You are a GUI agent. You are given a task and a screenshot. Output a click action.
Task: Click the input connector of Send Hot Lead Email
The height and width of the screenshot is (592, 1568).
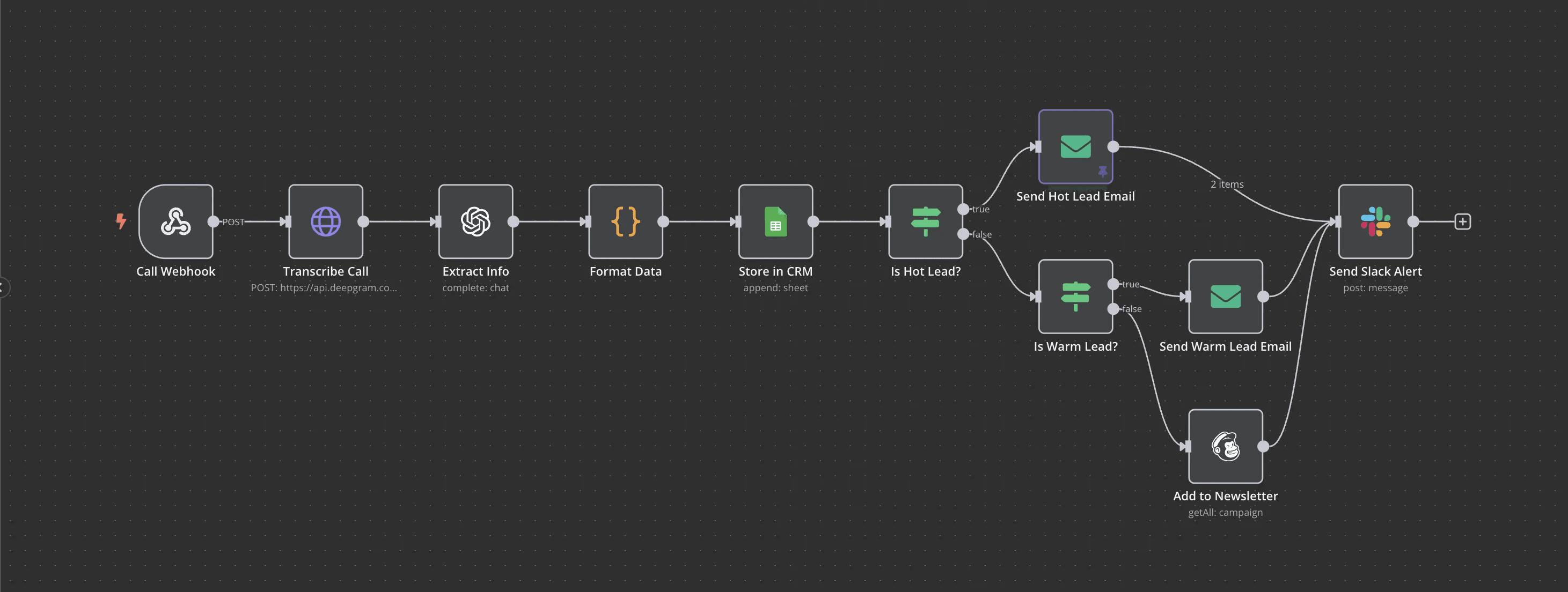point(1037,146)
